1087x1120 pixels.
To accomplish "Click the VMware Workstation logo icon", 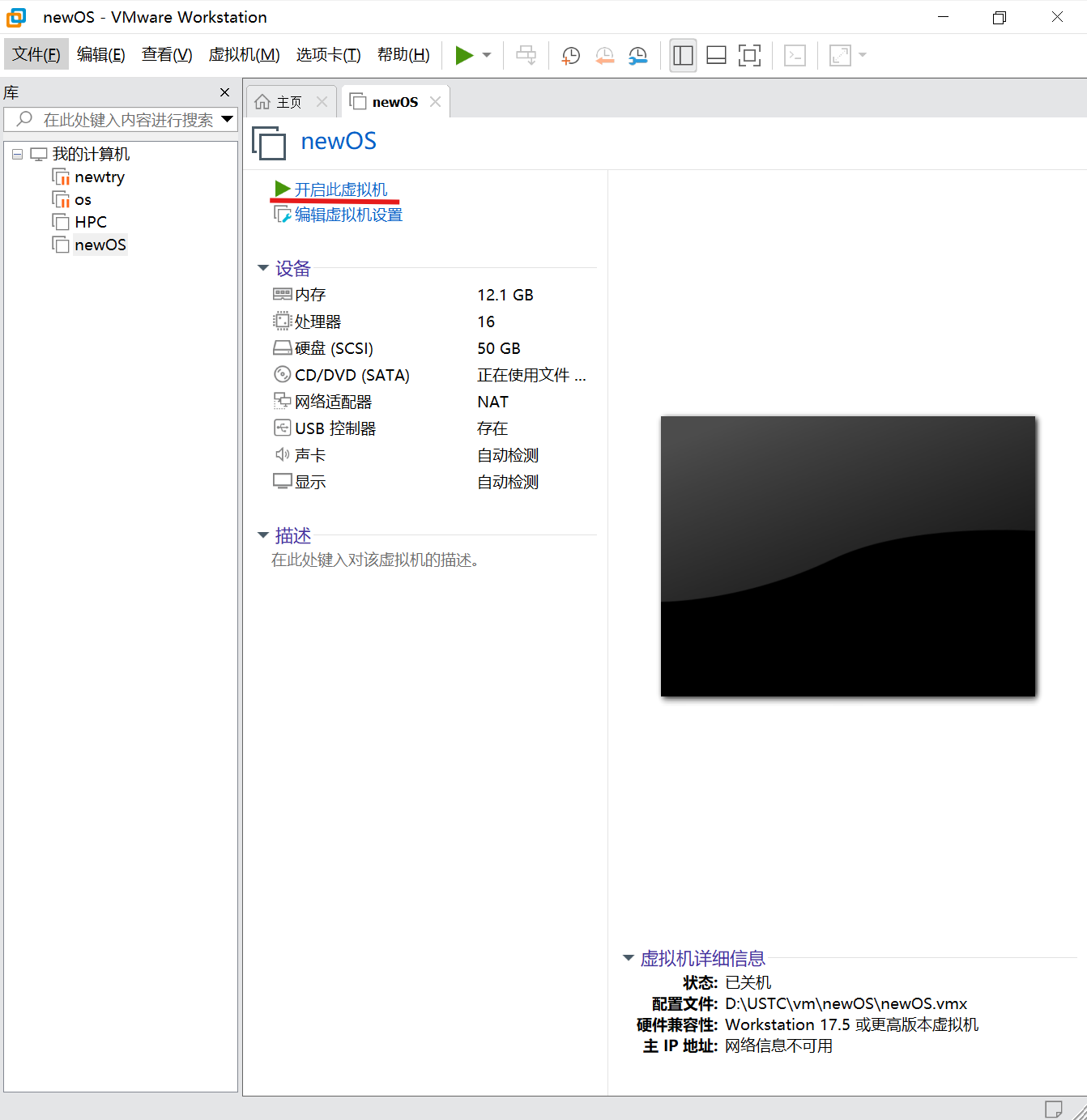I will click(15, 16).
